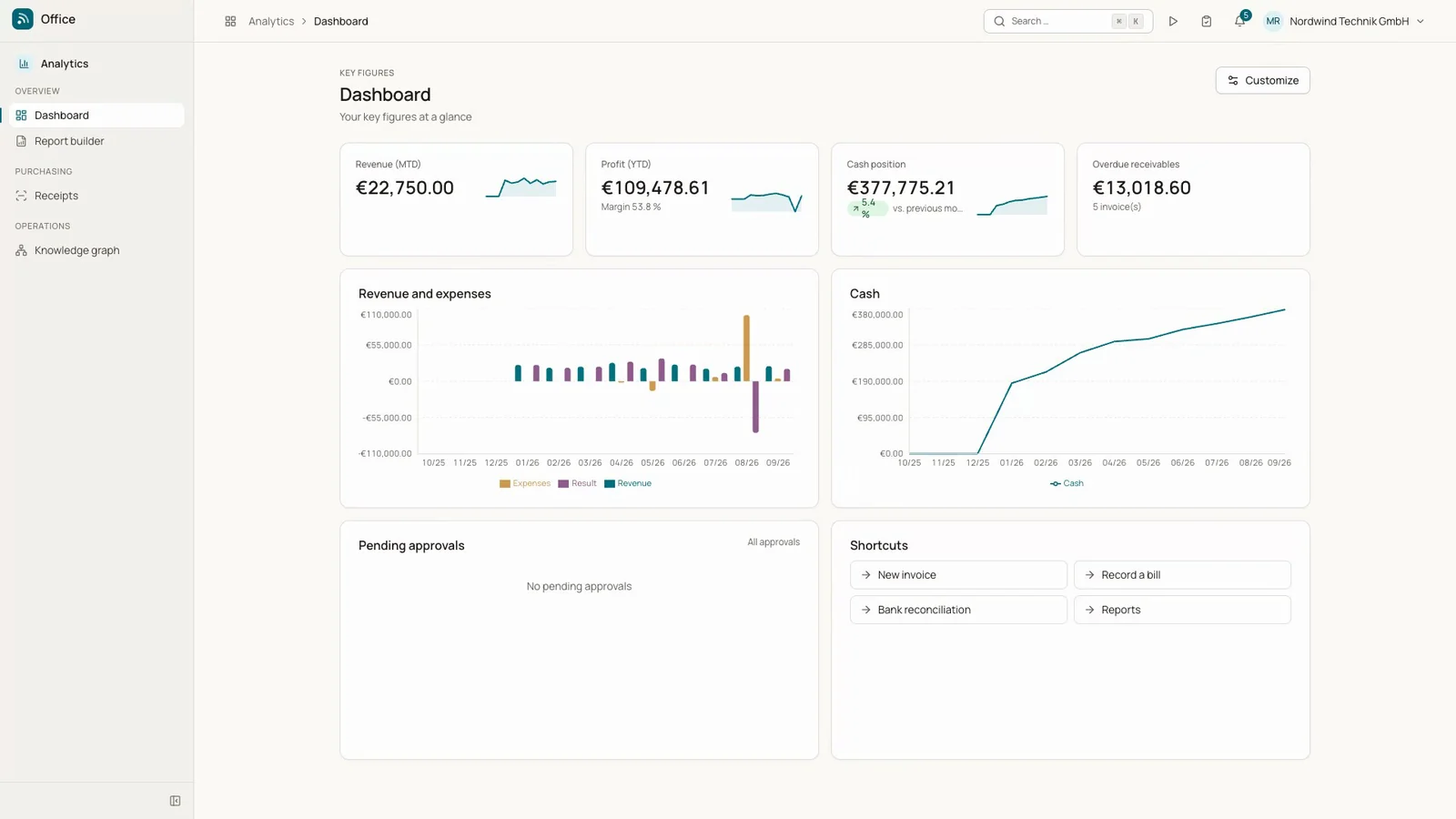
Task: Click the Record a bill shortcut
Action: tap(1182, 575)
